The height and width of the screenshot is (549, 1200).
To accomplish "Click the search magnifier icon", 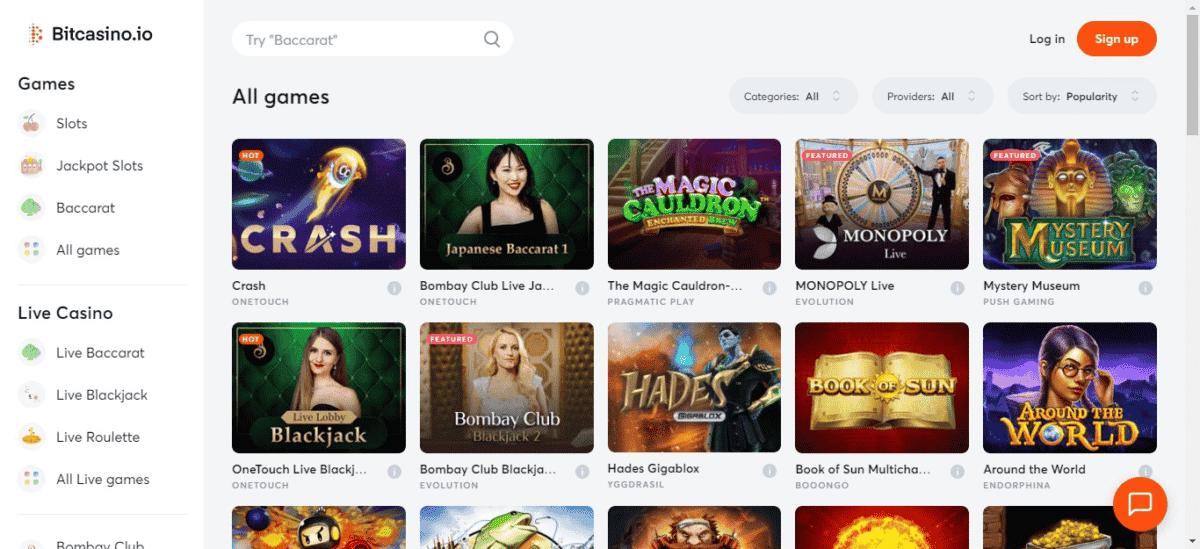I will [491, 40].
